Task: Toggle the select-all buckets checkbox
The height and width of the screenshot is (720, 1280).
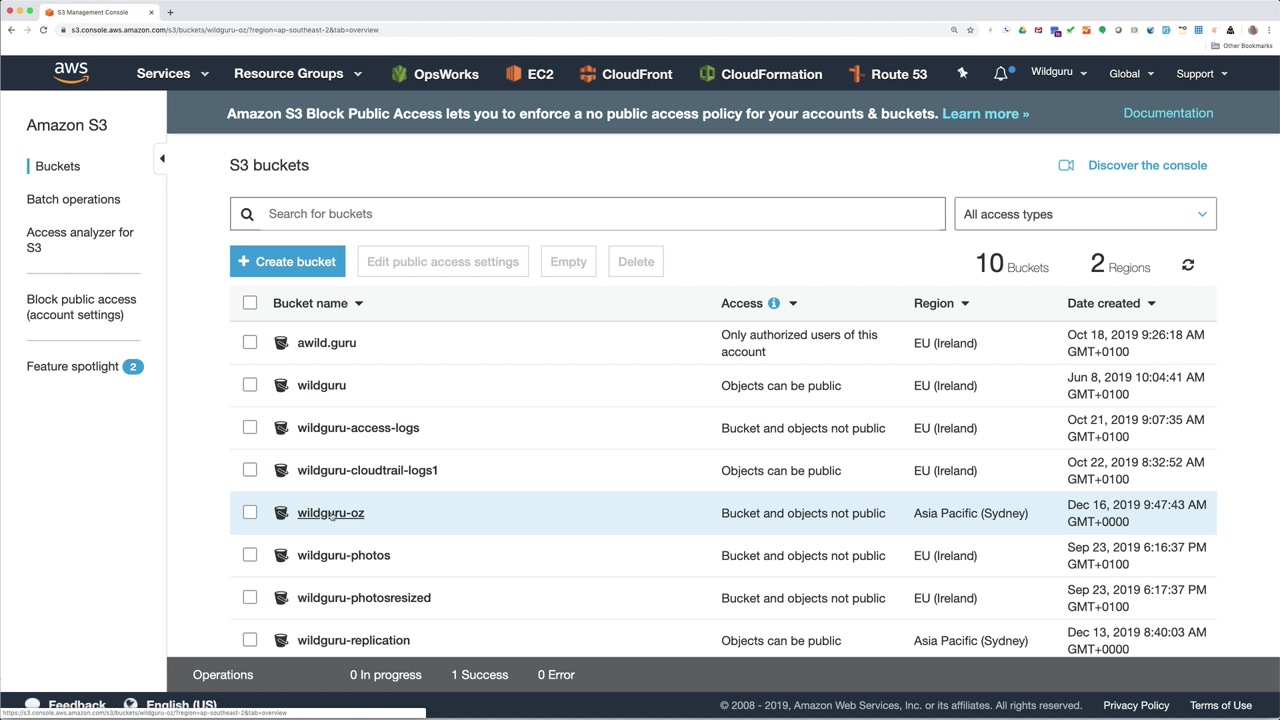Action: [250, 303]
